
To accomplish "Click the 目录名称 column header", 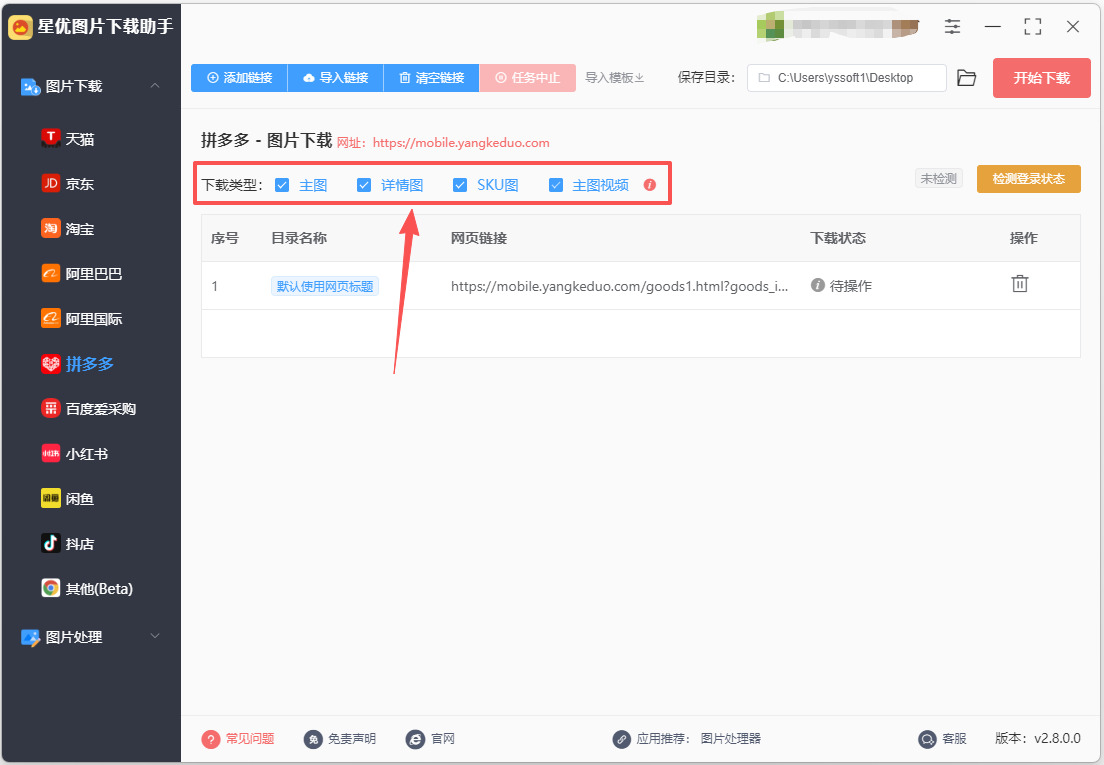I will (299, 238).
